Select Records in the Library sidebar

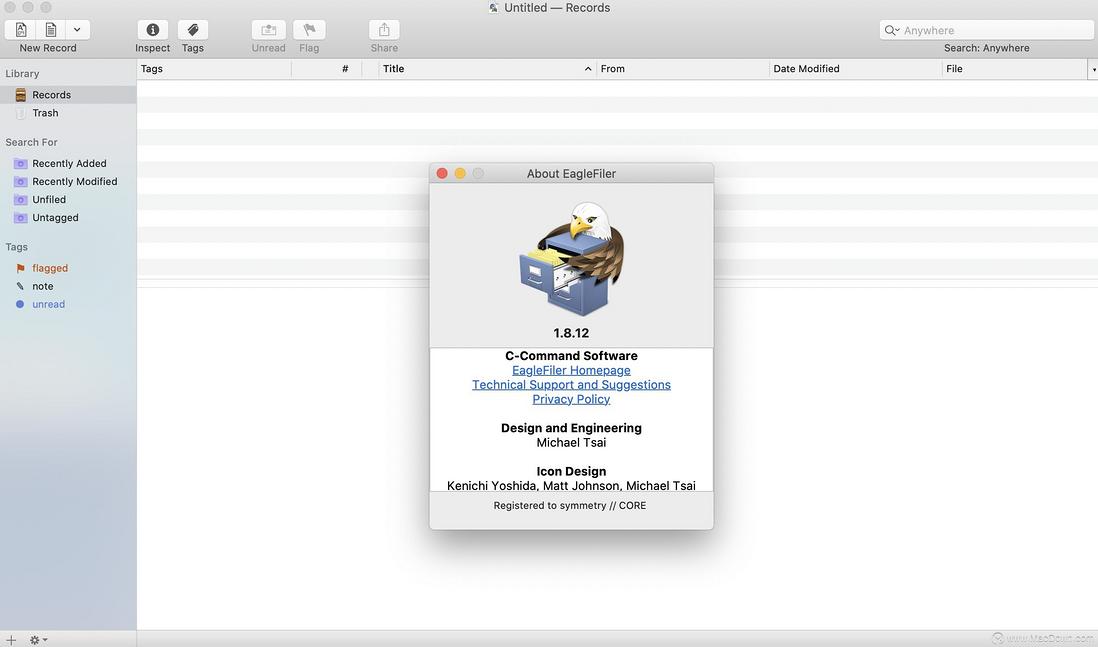coord(68,95)
